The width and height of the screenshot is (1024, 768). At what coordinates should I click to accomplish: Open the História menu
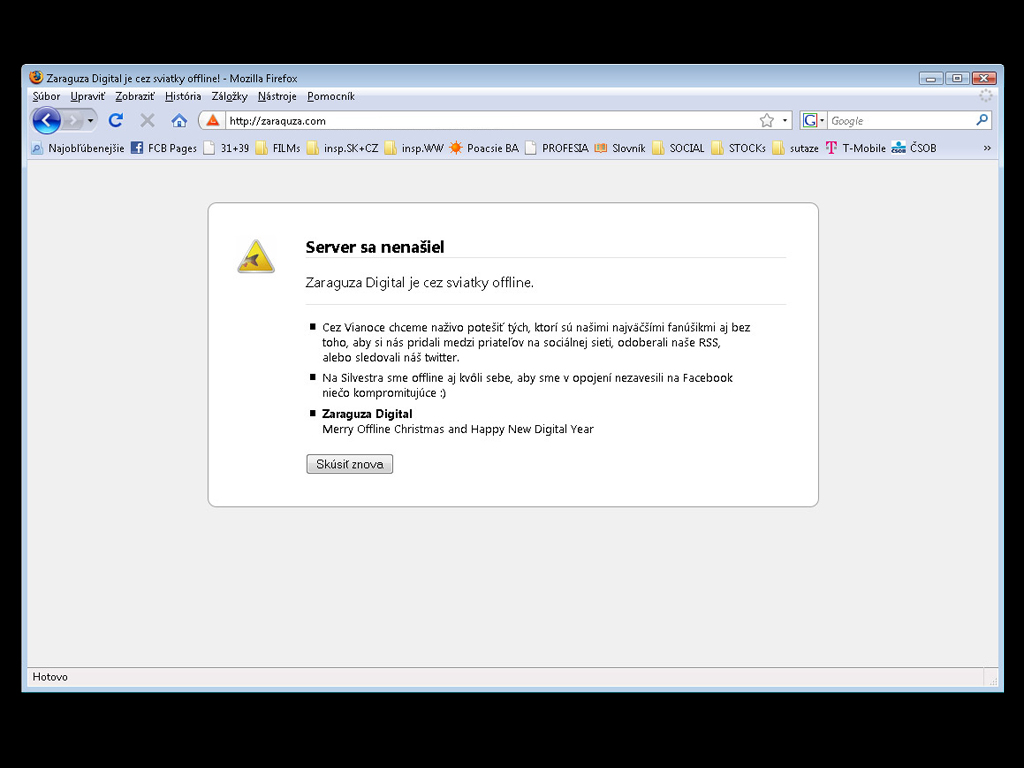(183, 96)
